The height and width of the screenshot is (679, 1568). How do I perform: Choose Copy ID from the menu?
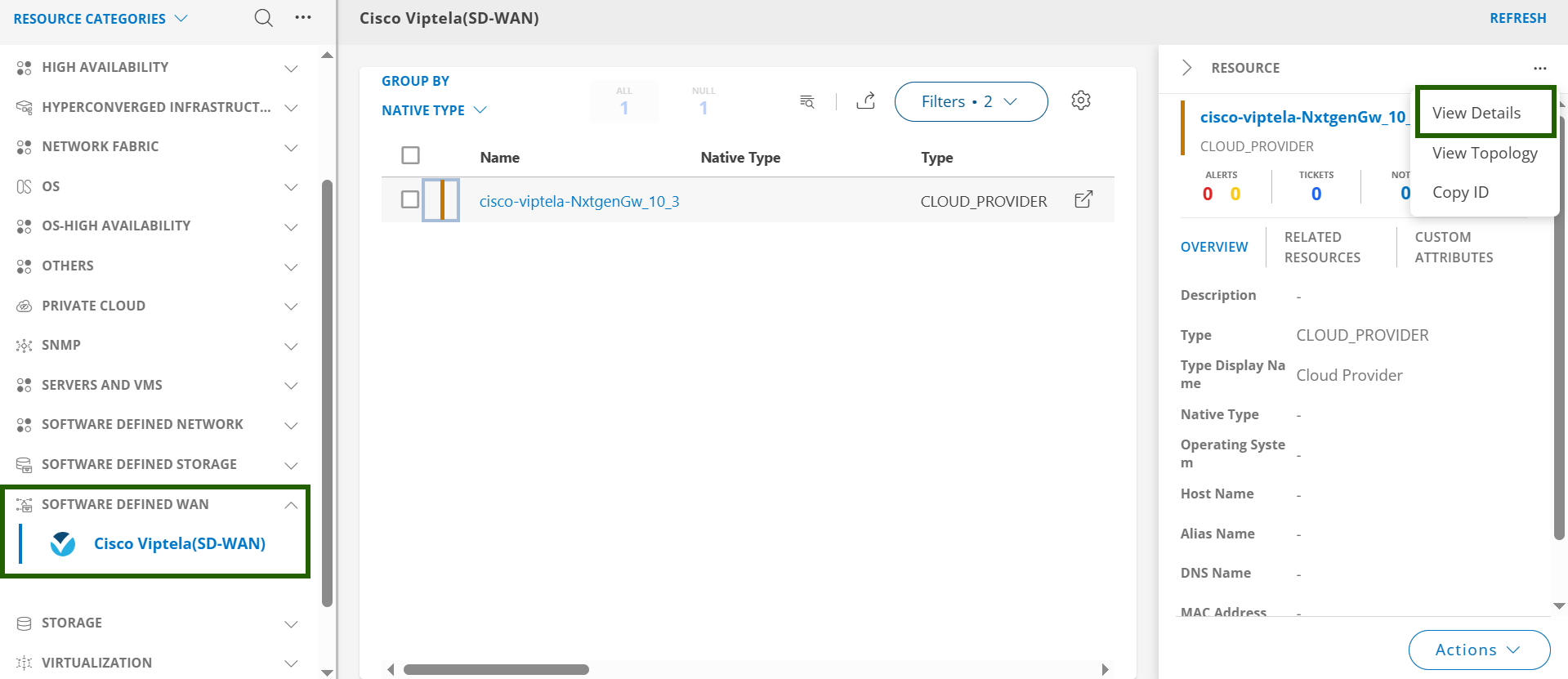coord(1460,192)
